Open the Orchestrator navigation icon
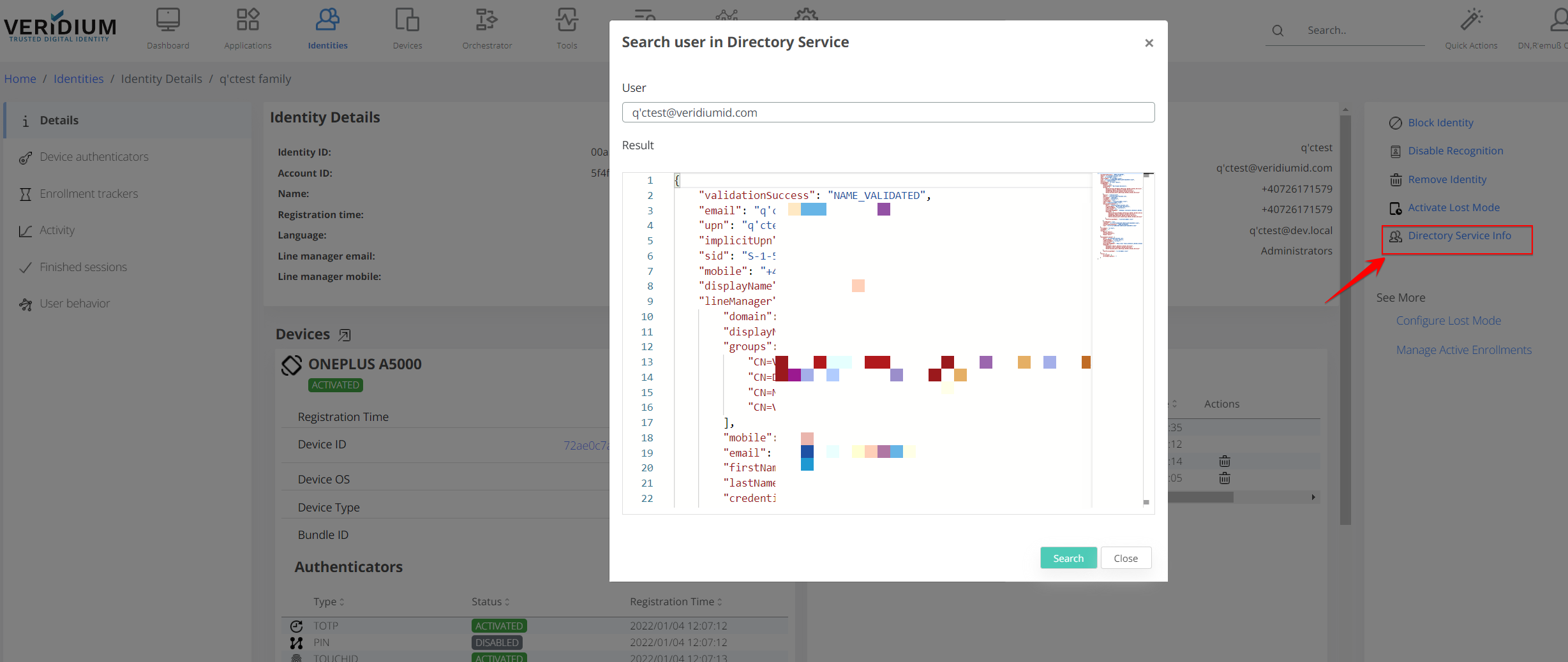This screenshot has width=1568, height=662. tap(487, 21)
